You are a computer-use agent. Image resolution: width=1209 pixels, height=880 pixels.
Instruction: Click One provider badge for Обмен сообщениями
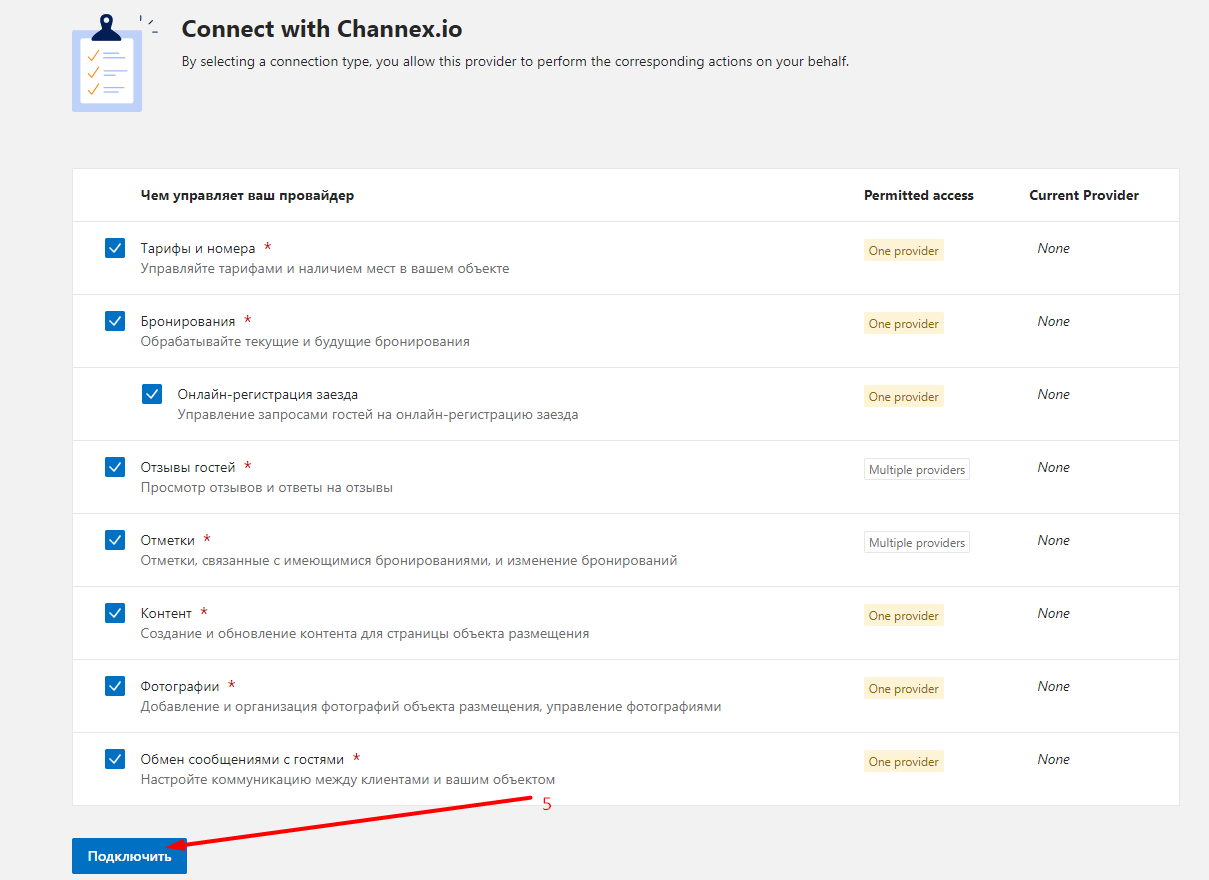click(x=904, y=762)
